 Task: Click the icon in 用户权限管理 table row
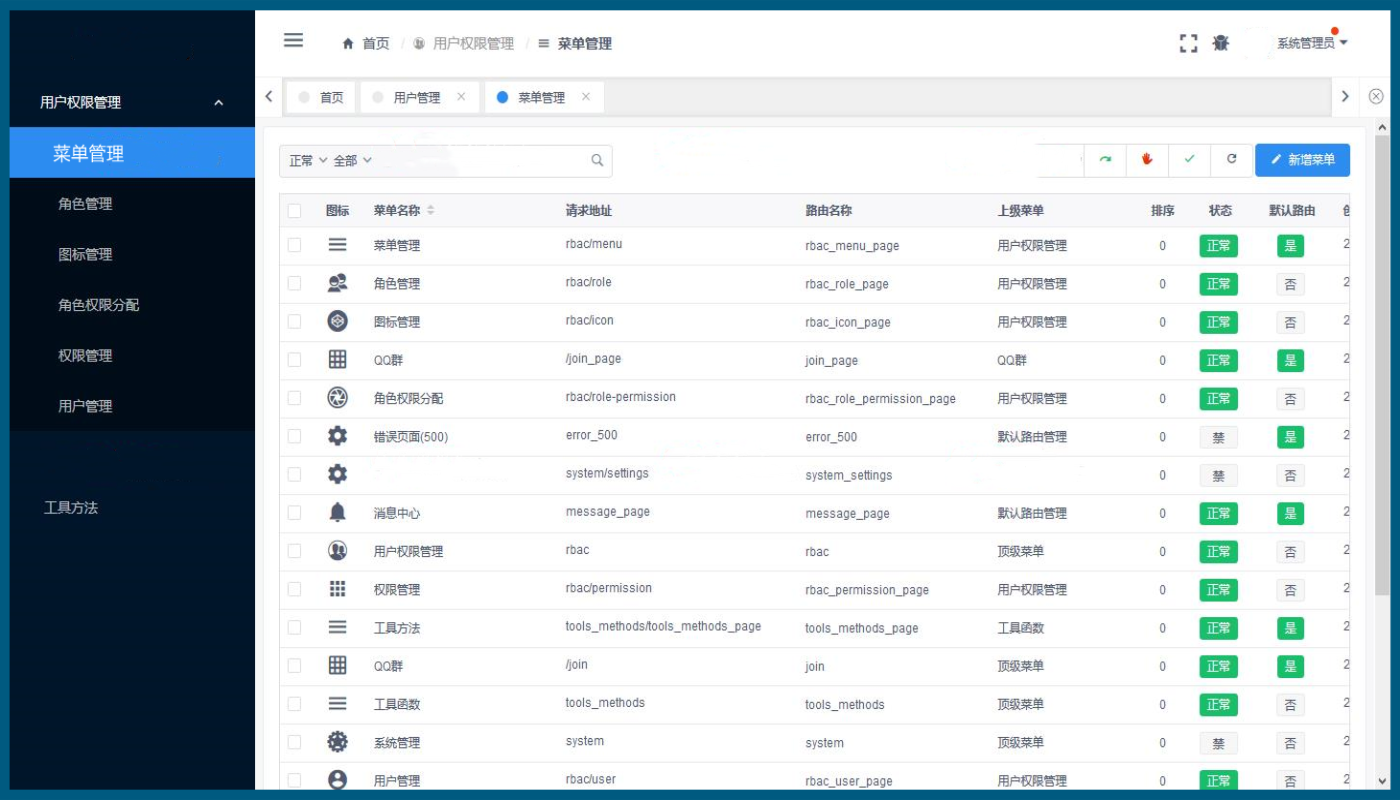337,551
